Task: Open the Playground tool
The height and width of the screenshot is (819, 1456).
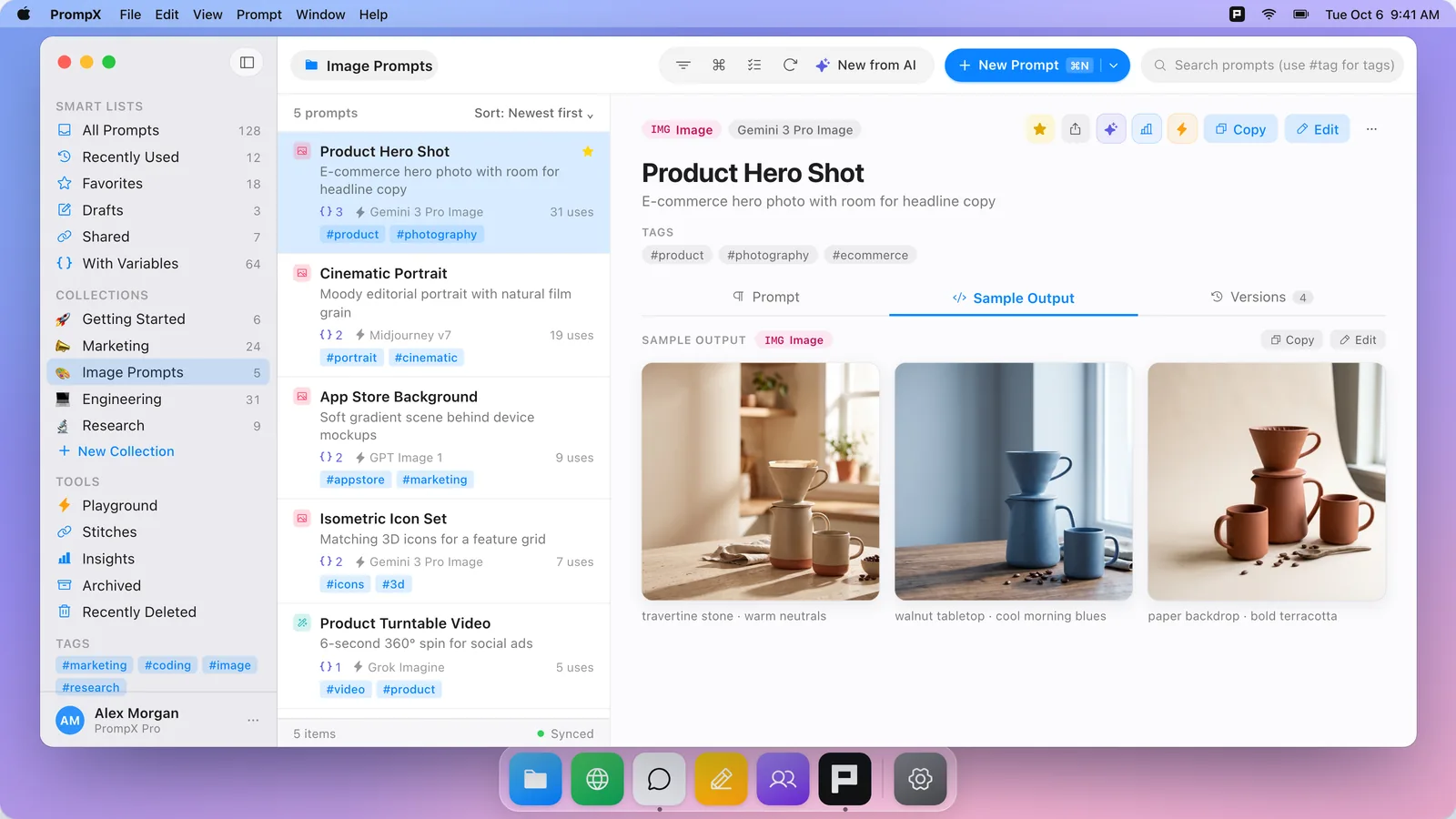Action: coord(158,506)
